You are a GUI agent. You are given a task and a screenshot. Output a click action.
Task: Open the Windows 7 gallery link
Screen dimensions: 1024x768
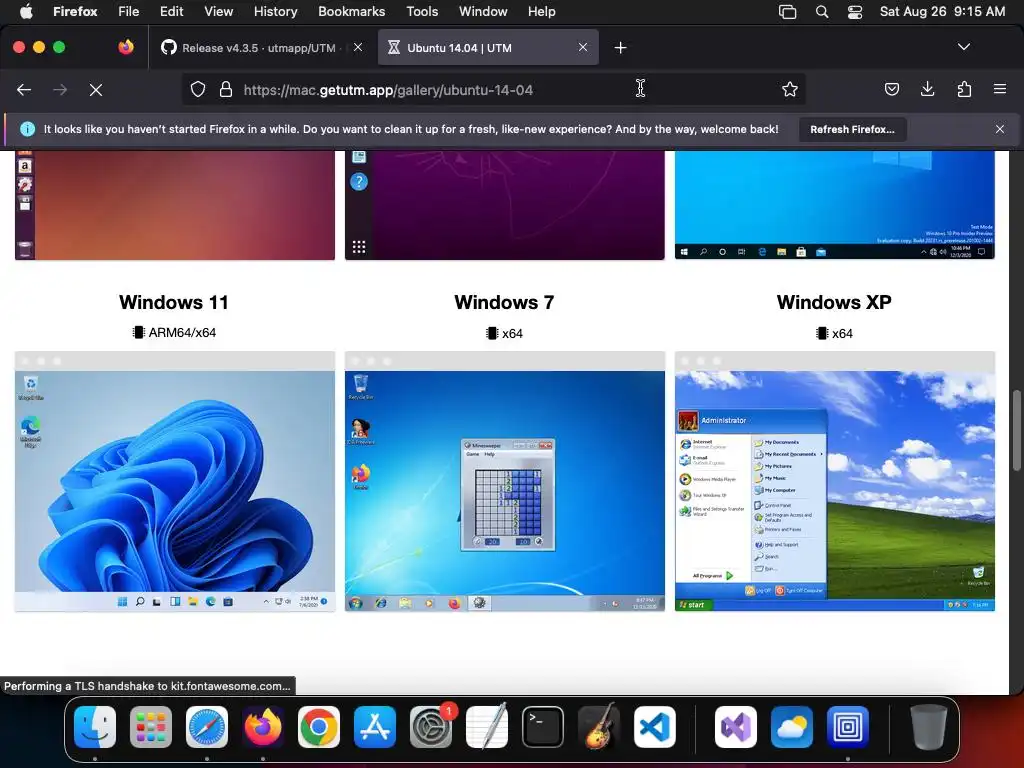click(504, 302)
